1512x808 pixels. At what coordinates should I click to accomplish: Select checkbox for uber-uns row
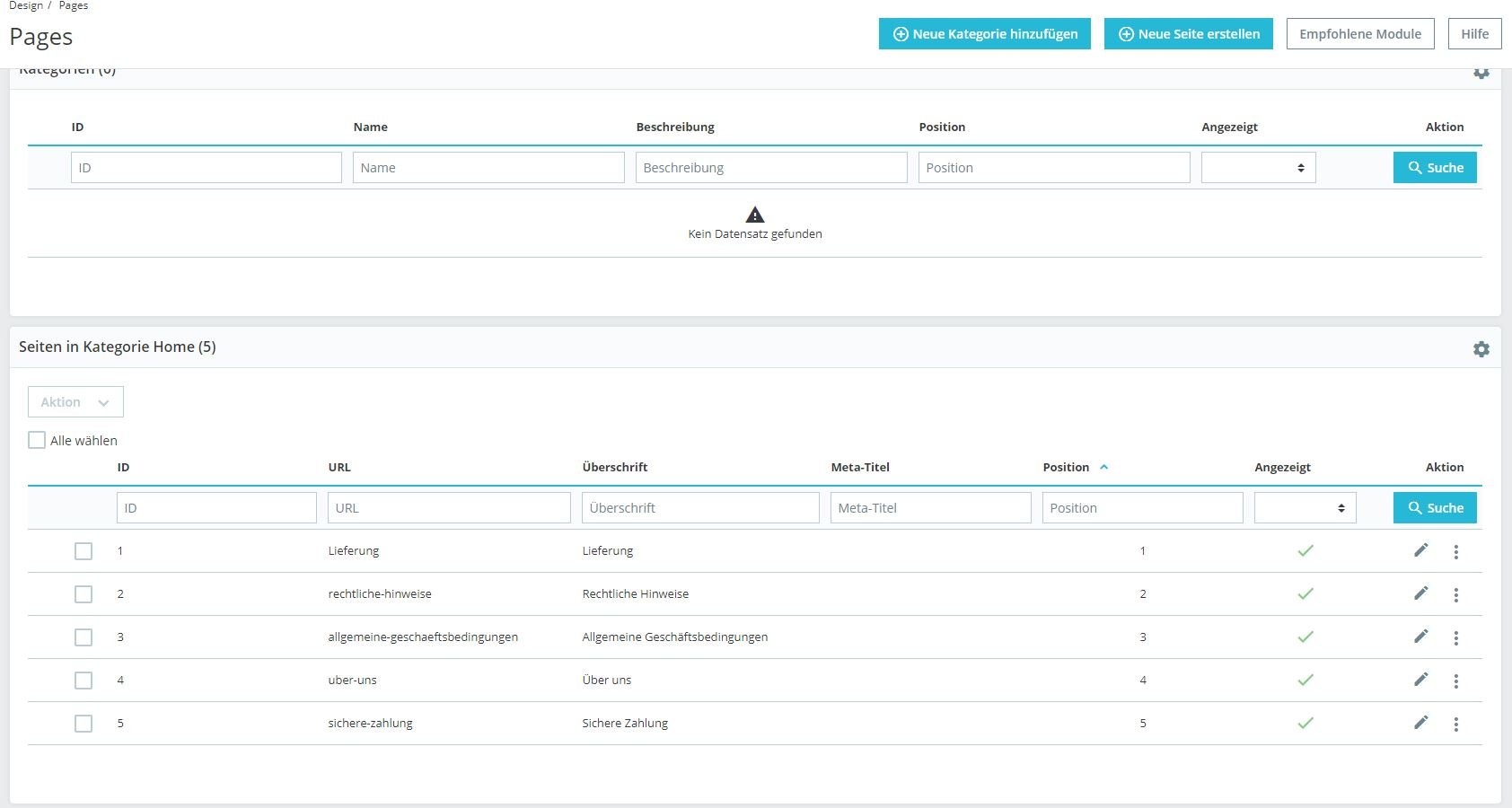pyautogui.click(x=84, y=681)
